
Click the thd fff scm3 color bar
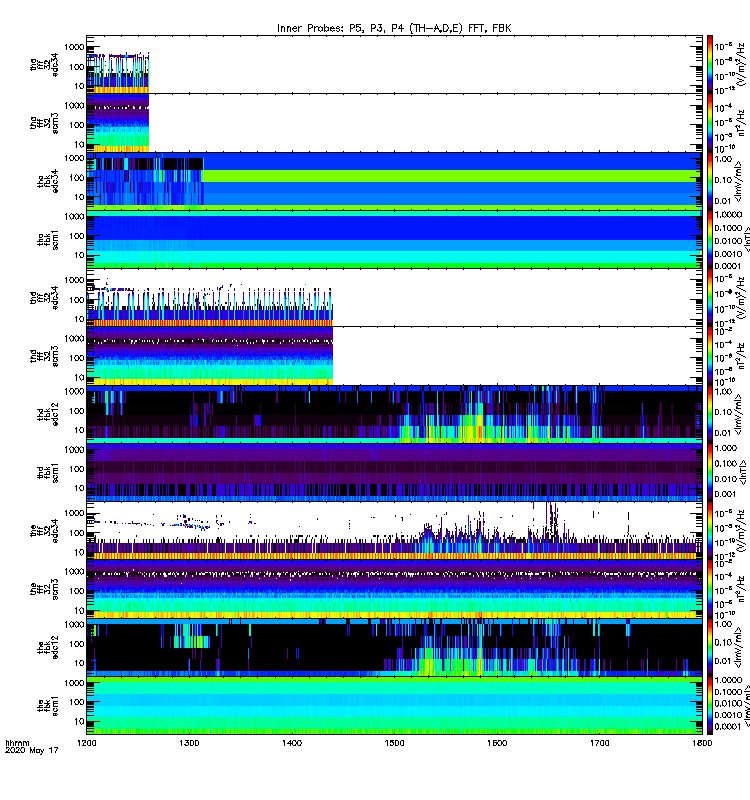coord(709,356)
